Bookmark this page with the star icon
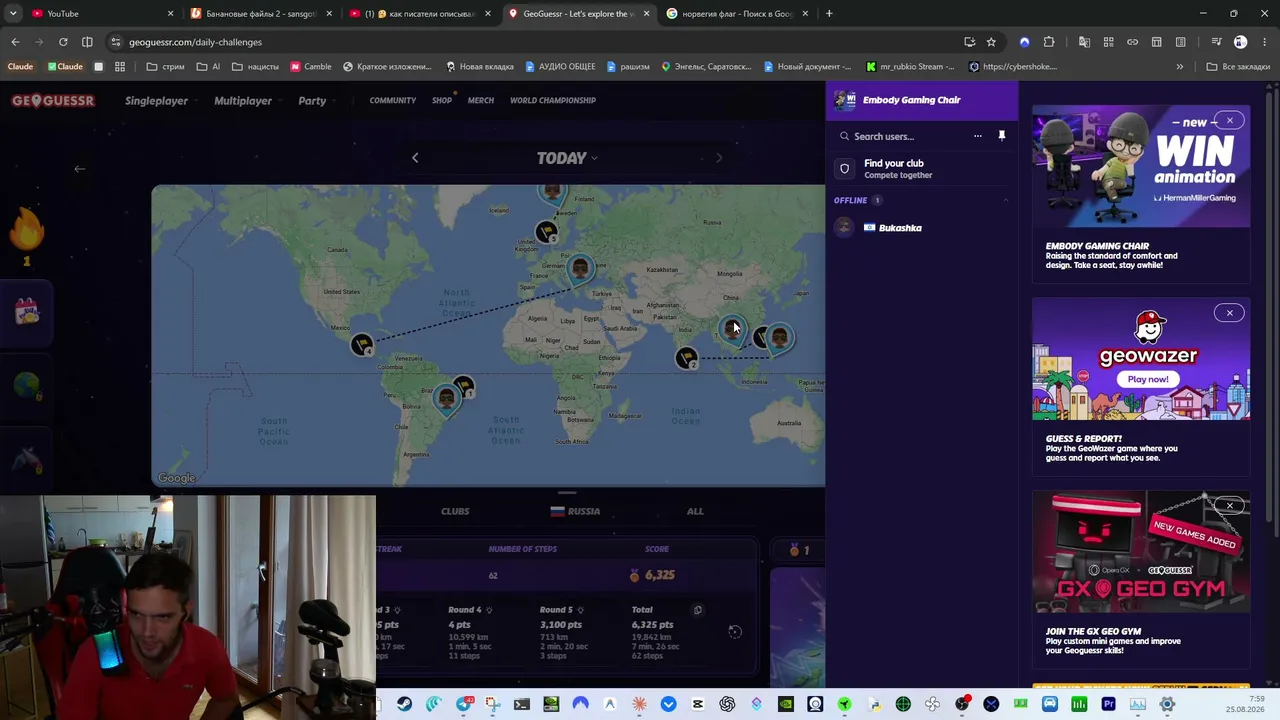Viewport: 1280px width, 720px height. coord(991,42)
